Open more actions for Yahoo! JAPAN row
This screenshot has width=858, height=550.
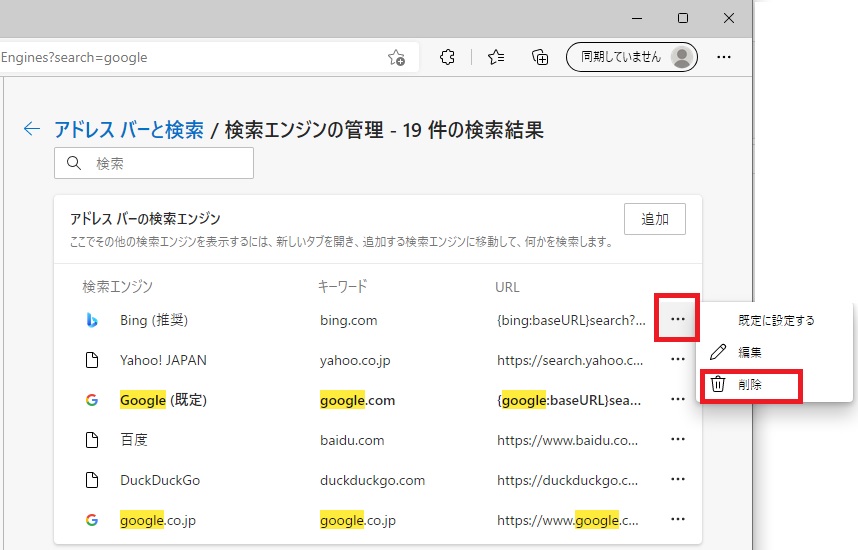coord(677,360)
